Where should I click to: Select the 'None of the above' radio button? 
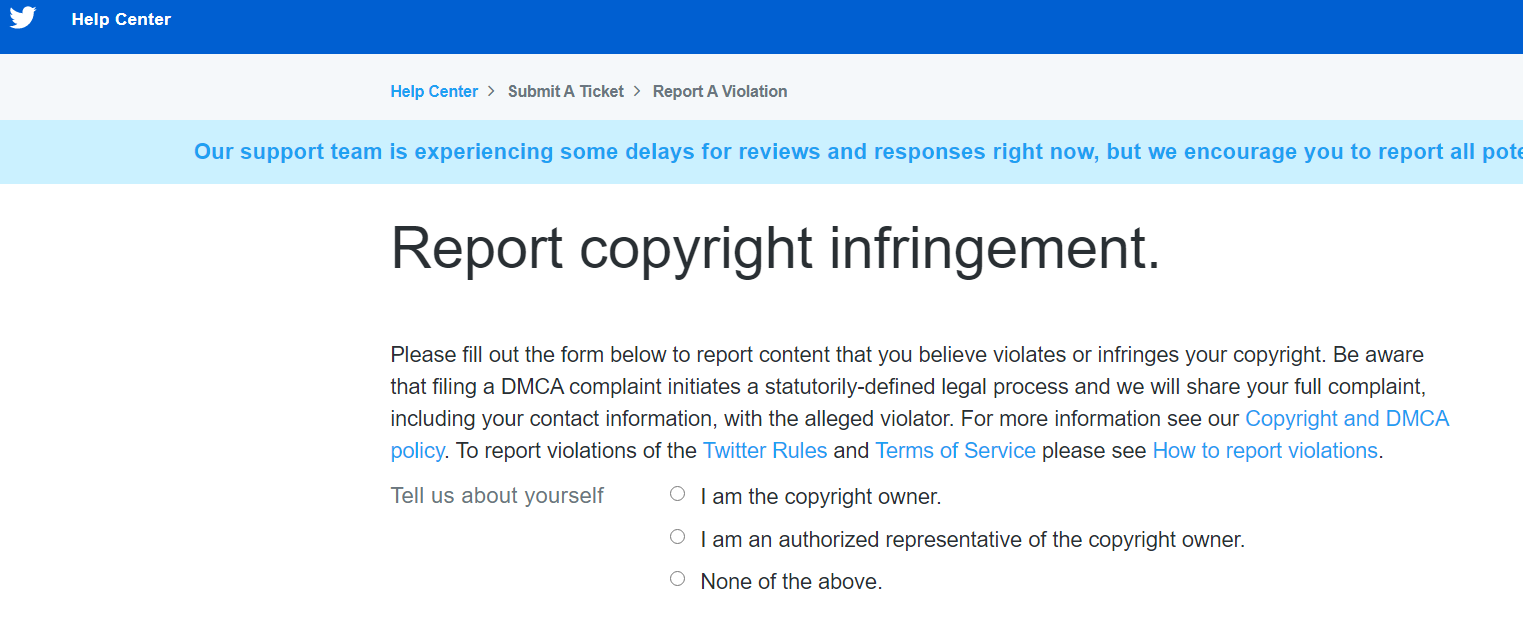pyautogui.click(x=678, y=579)
